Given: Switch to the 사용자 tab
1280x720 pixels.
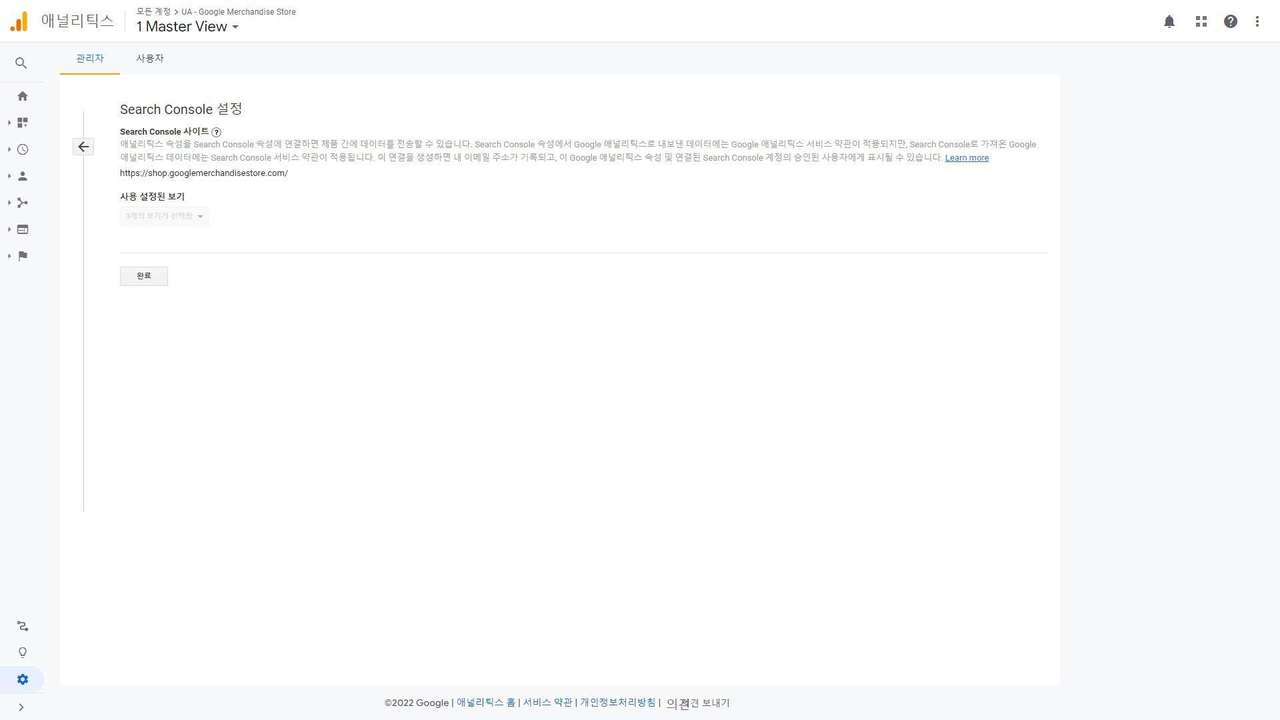Looking at the screenshot, I should click(150, 58).
